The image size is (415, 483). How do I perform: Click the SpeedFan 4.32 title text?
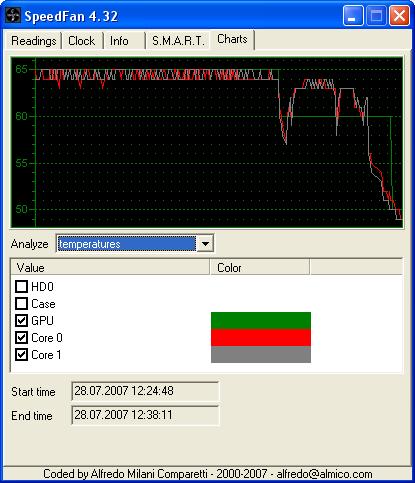71,16
